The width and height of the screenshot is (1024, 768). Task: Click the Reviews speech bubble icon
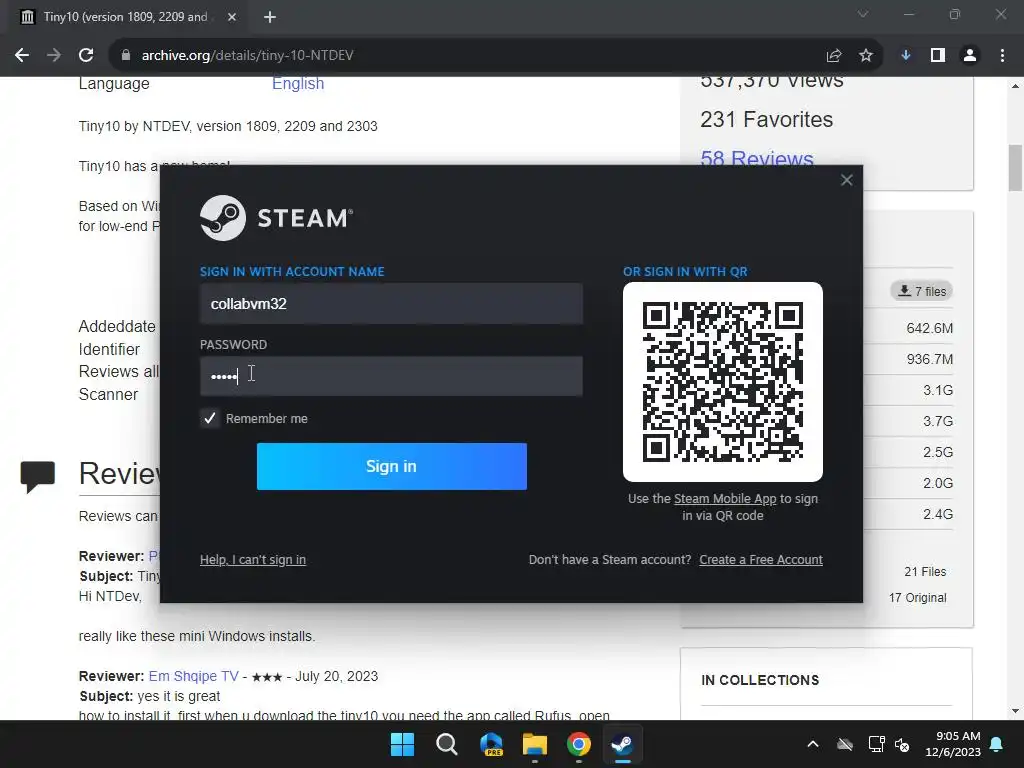click(38, 476)
